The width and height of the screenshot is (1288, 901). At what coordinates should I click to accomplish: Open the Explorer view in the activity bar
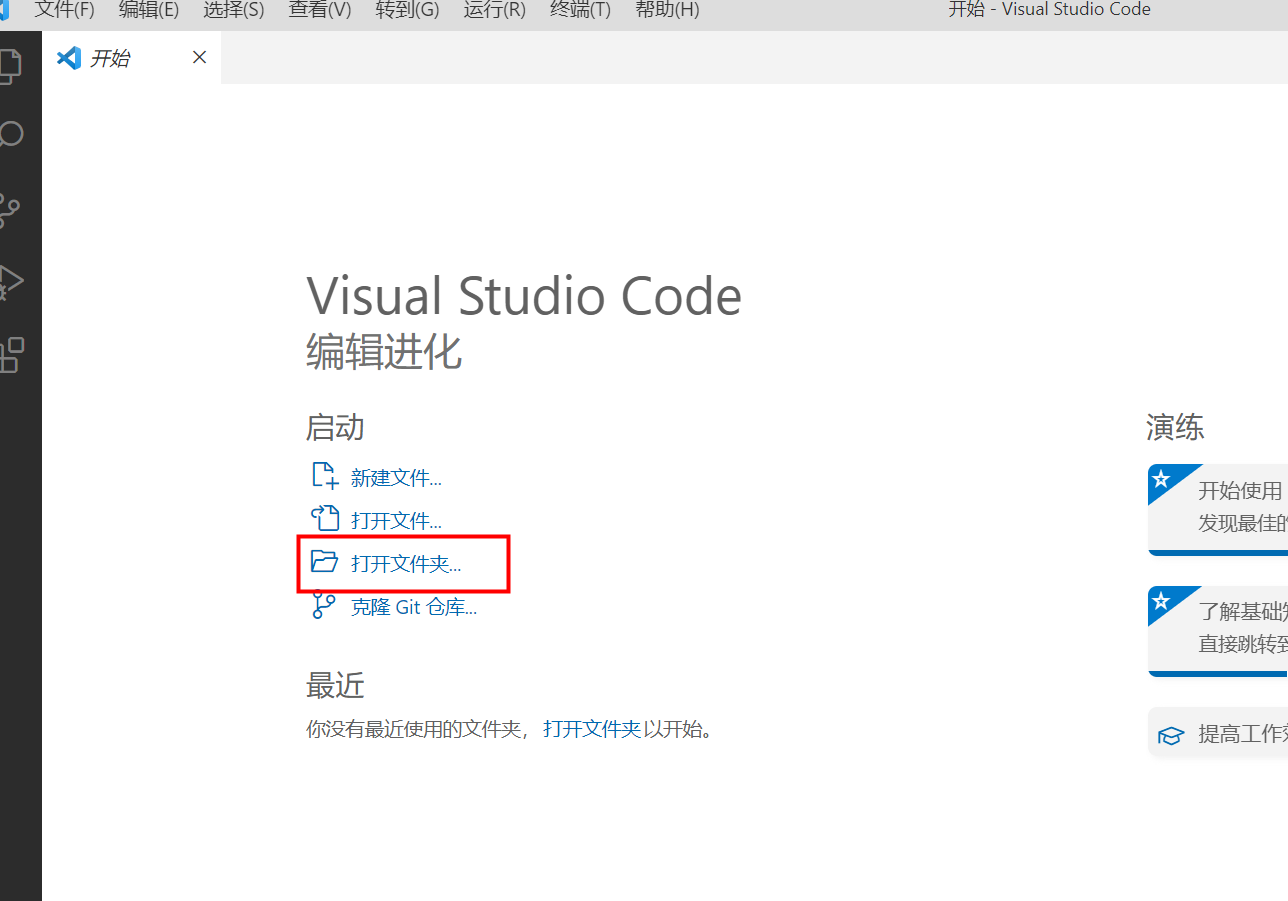8,65
